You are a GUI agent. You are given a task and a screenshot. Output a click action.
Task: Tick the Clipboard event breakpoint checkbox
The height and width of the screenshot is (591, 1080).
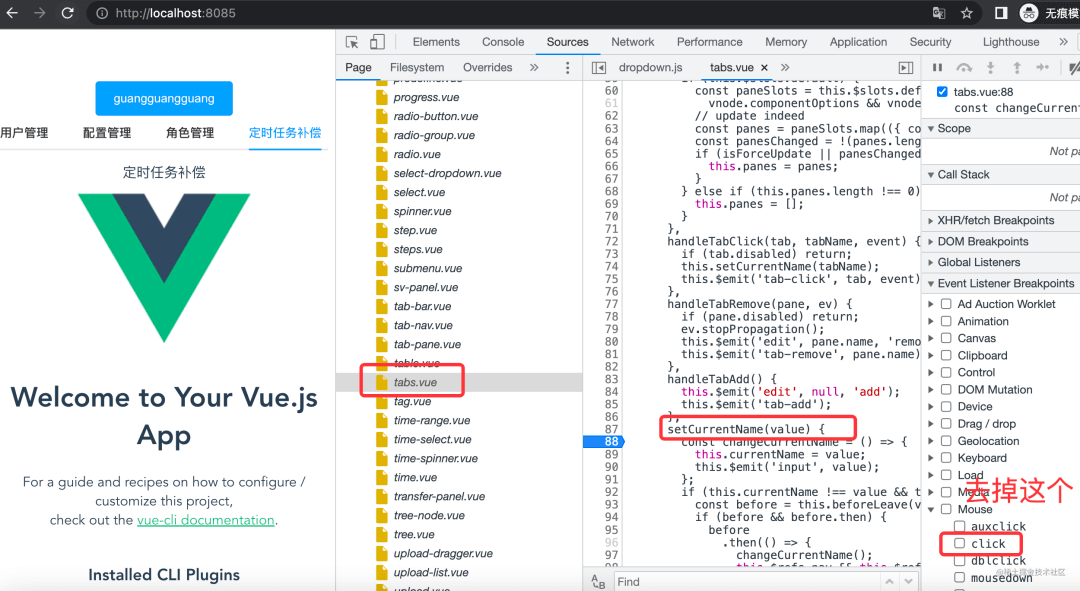coord(946,355)
